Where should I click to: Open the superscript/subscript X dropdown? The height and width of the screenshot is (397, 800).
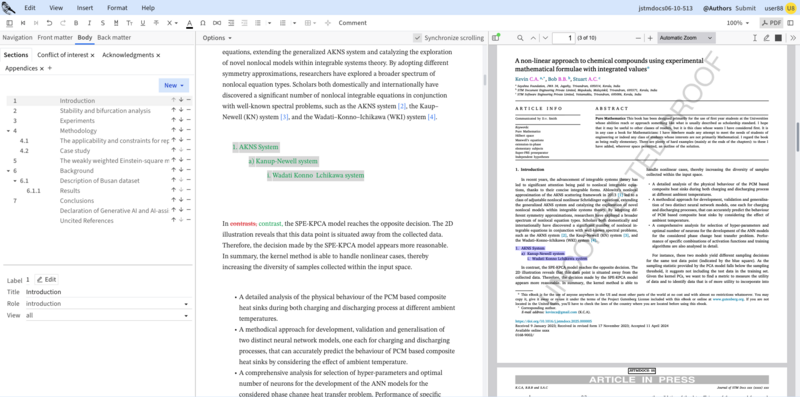[172, 23]
